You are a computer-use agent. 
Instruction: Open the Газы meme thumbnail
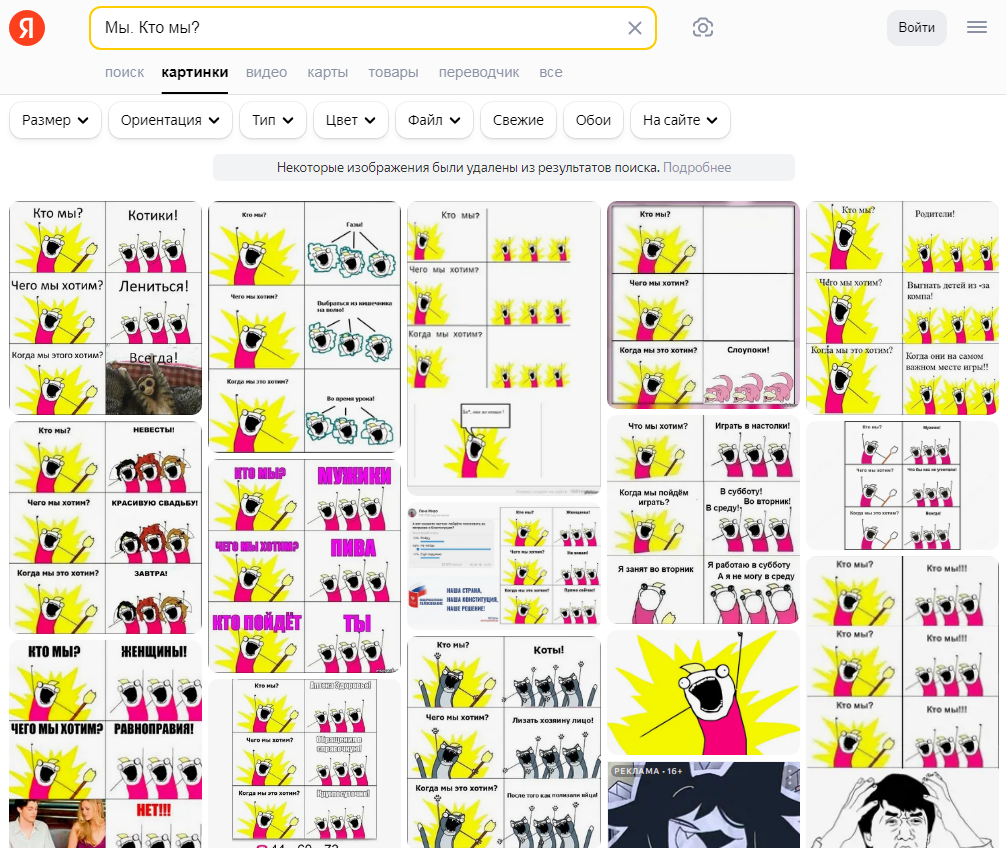click(305, 327)
